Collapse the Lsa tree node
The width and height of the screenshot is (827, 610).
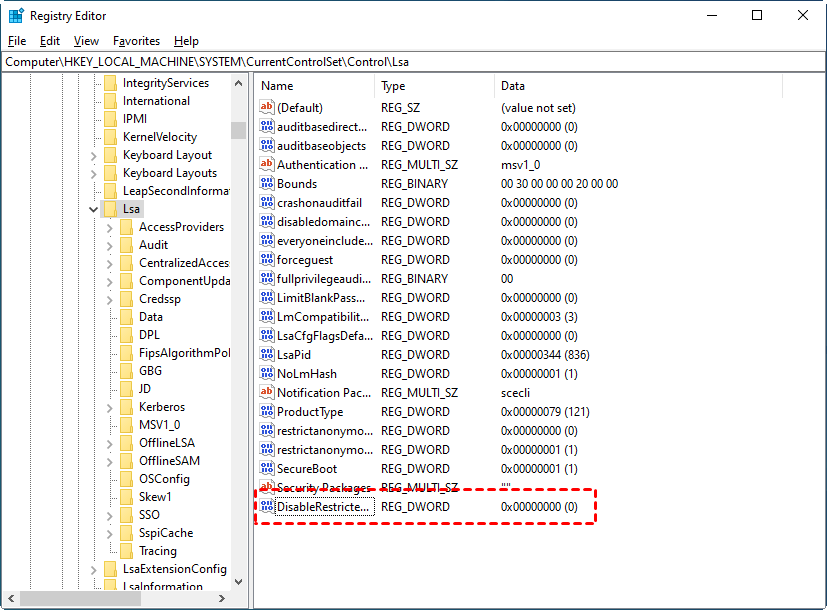[x=93, y=209]
